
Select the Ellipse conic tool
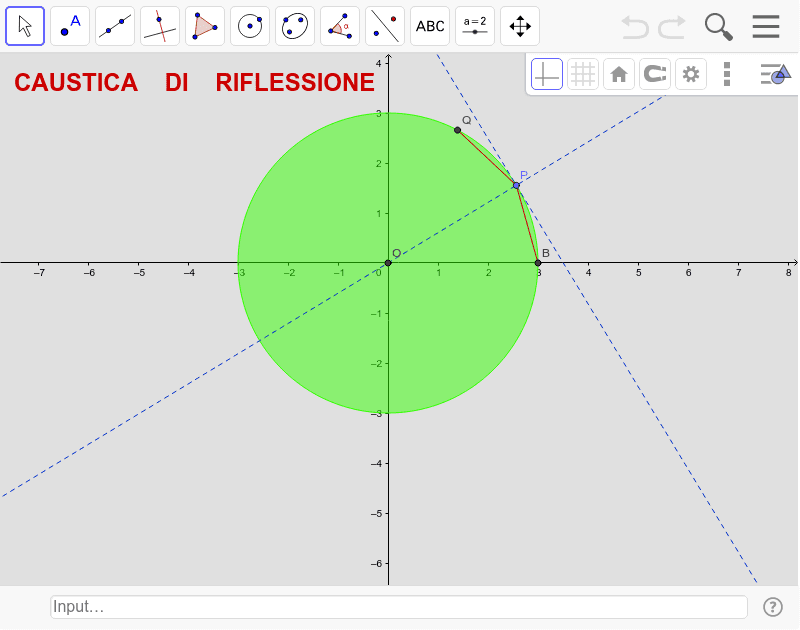295,26
